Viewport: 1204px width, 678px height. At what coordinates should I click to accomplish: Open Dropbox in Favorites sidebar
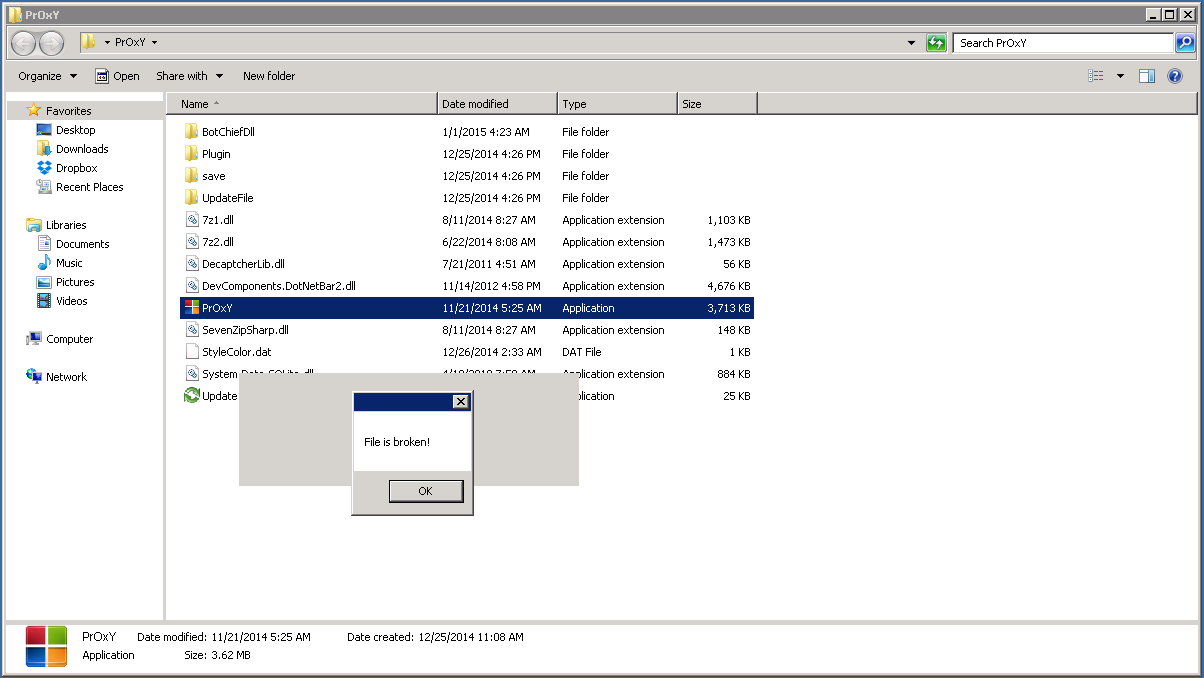(x=76, y=168)
